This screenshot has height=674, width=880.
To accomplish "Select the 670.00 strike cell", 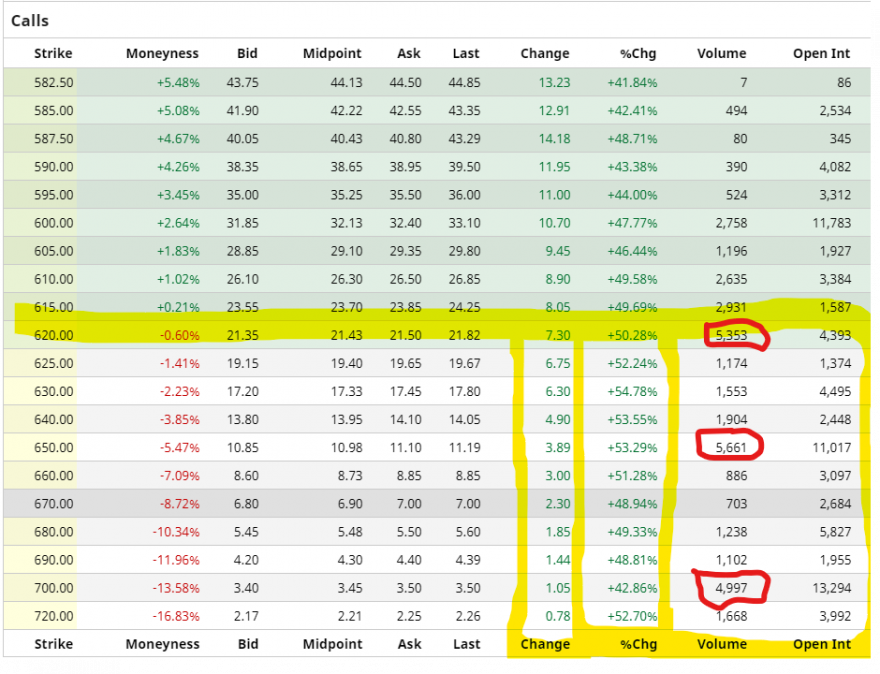I will pyautogui.click(x=53, y=503).
